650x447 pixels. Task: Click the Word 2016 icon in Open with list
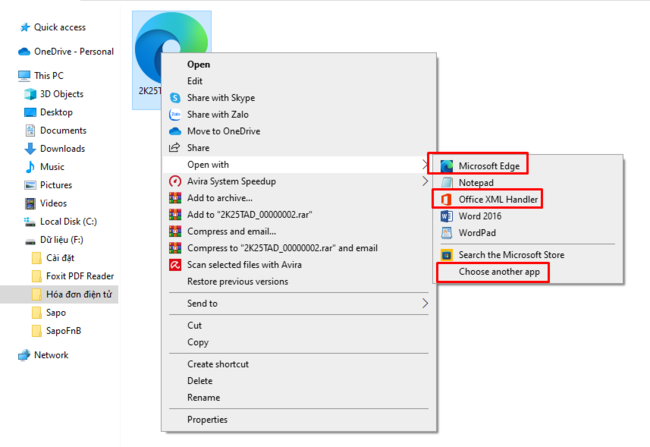tap(446, 216)
